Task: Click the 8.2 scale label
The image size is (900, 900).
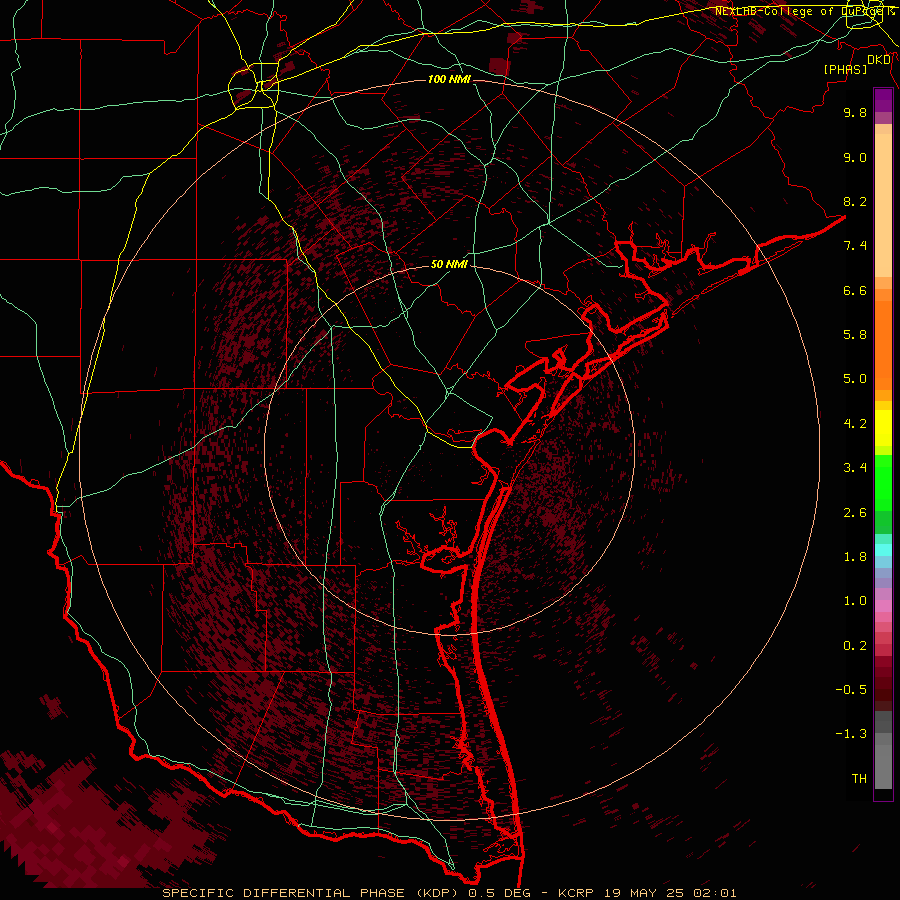Action: point(855,201)
